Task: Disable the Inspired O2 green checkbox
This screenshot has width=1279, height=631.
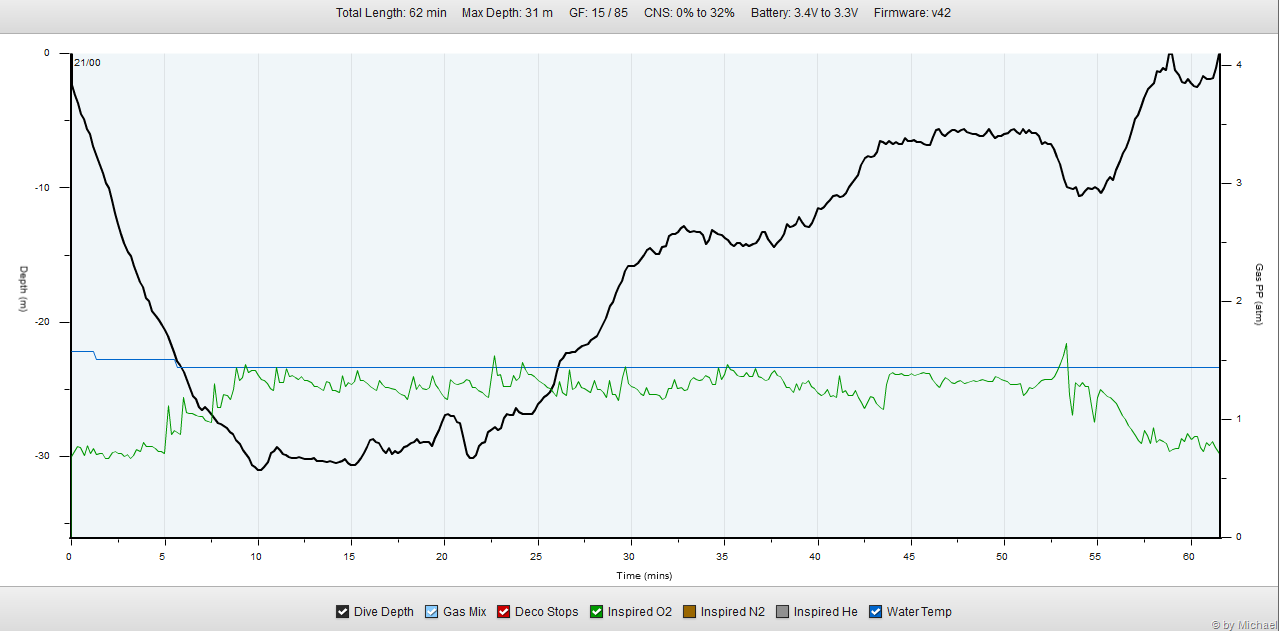Action: [x=597, y=612]
